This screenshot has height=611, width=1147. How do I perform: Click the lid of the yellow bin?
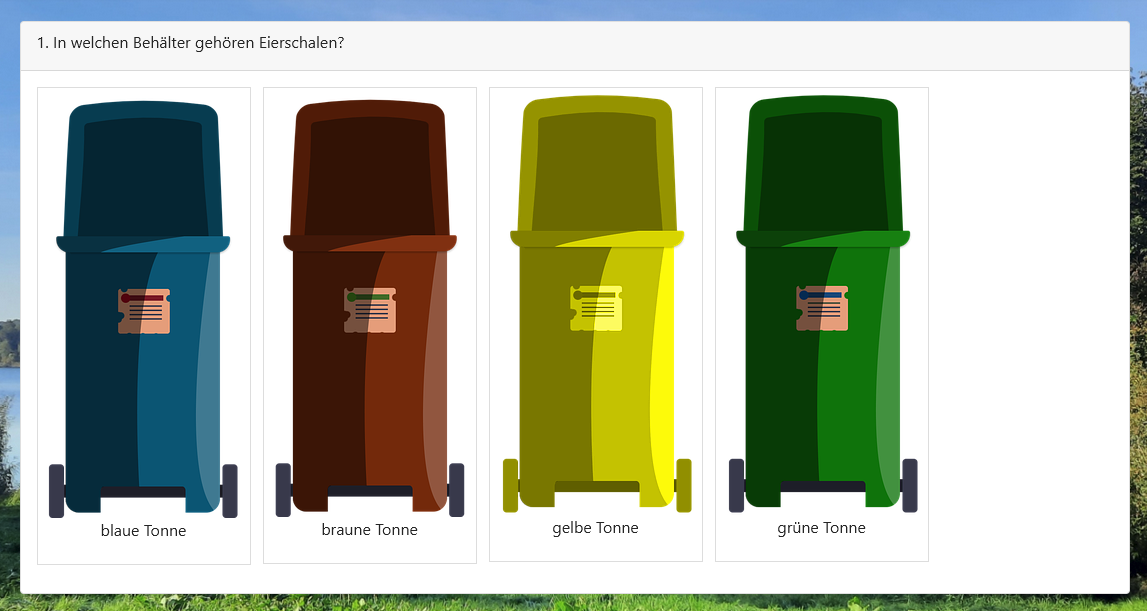point(596,167)
